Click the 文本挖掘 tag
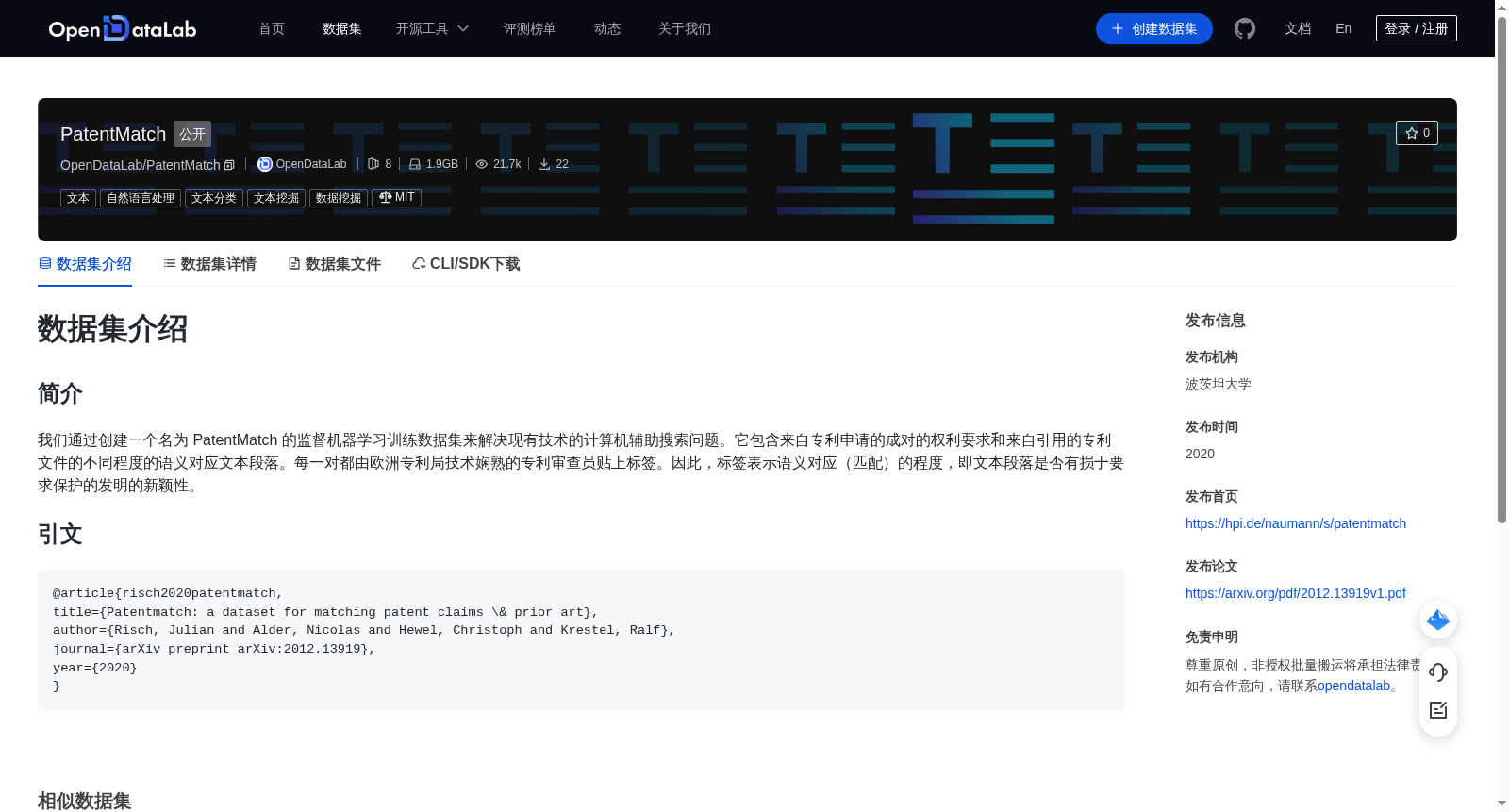The width and height of the screenshot is (1509, 812). click(x=276, y=198)
